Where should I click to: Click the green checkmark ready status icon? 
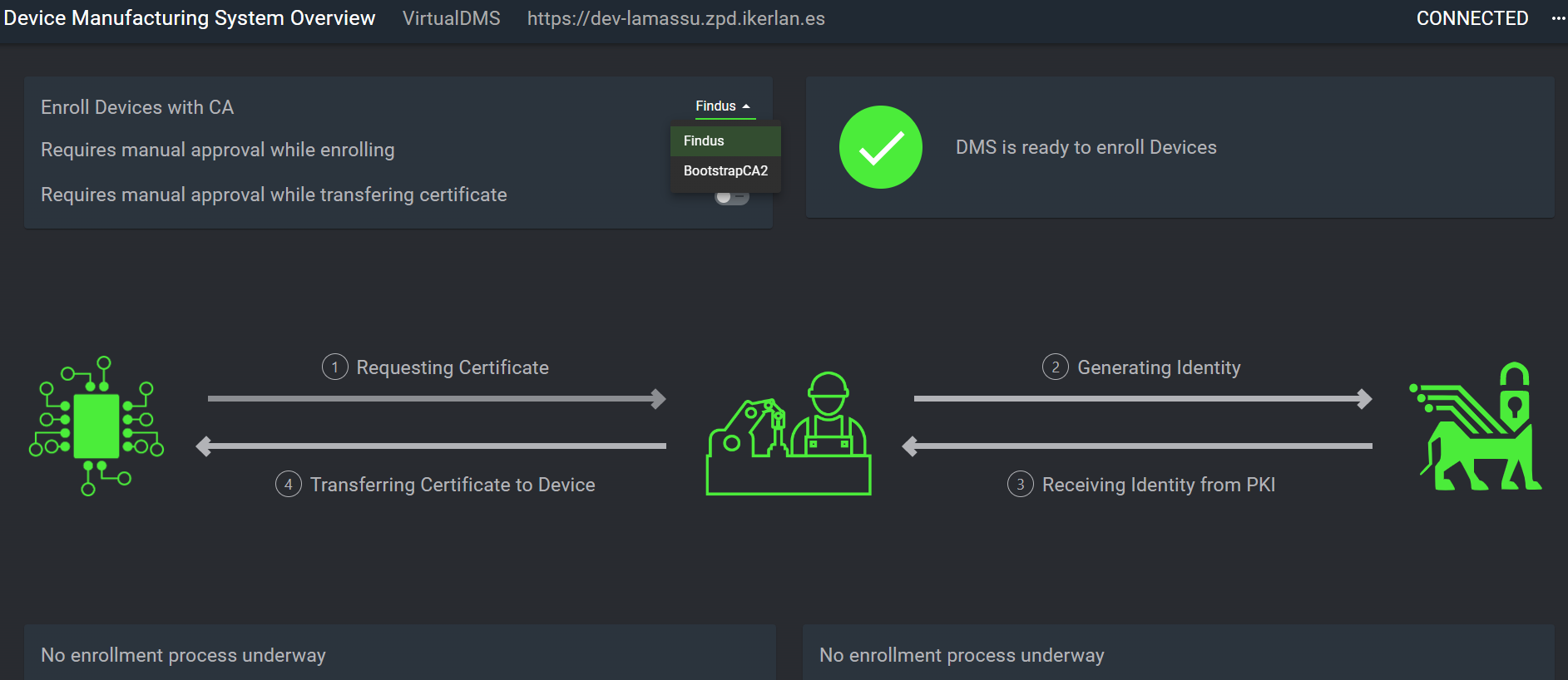[x=880, y=147]
